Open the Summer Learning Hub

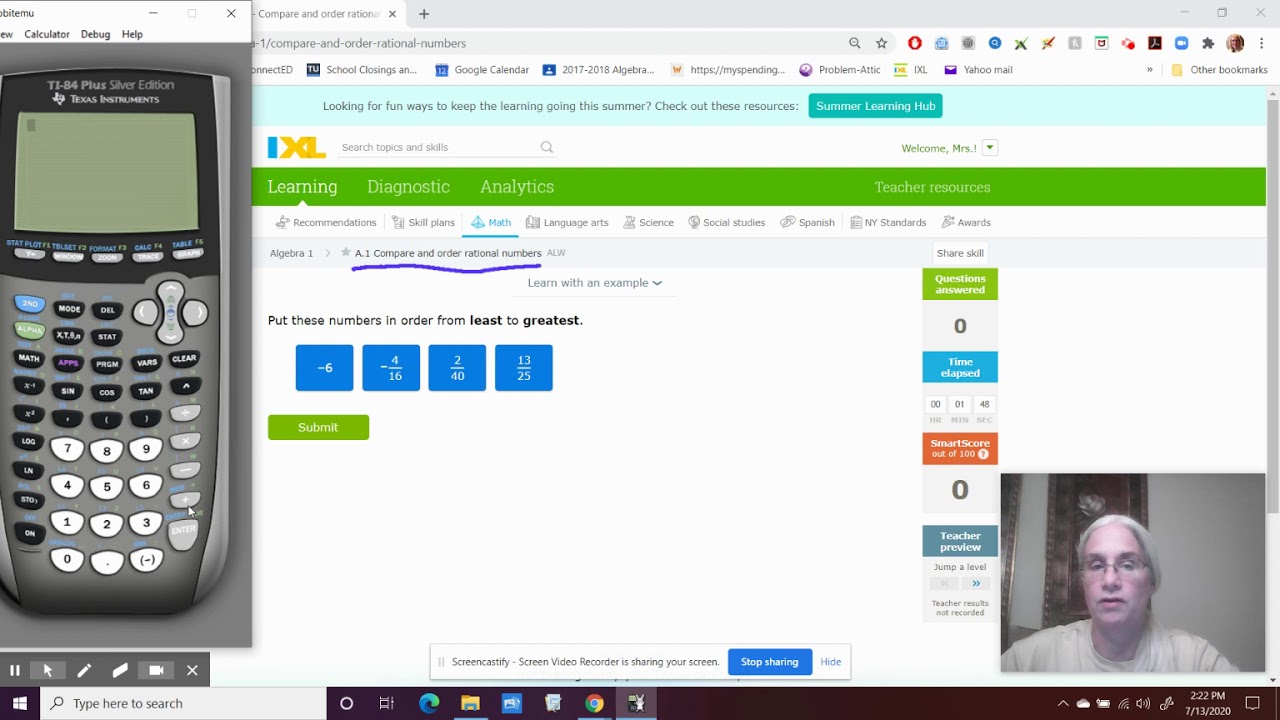[876, 106]
